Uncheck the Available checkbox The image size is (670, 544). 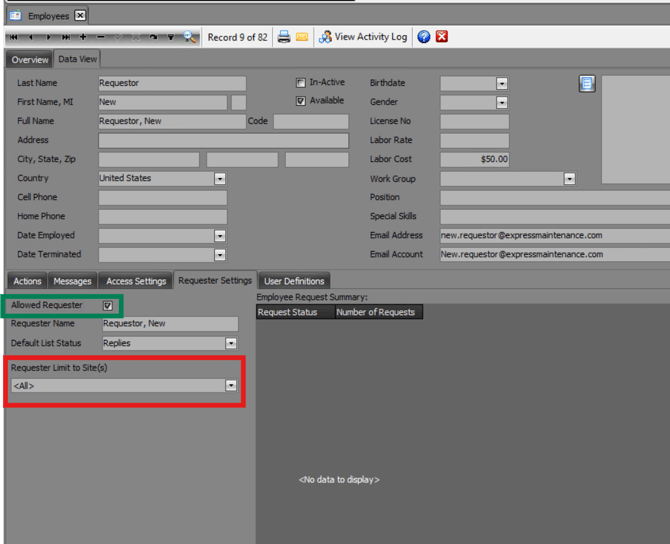click(x=300, y=101)
